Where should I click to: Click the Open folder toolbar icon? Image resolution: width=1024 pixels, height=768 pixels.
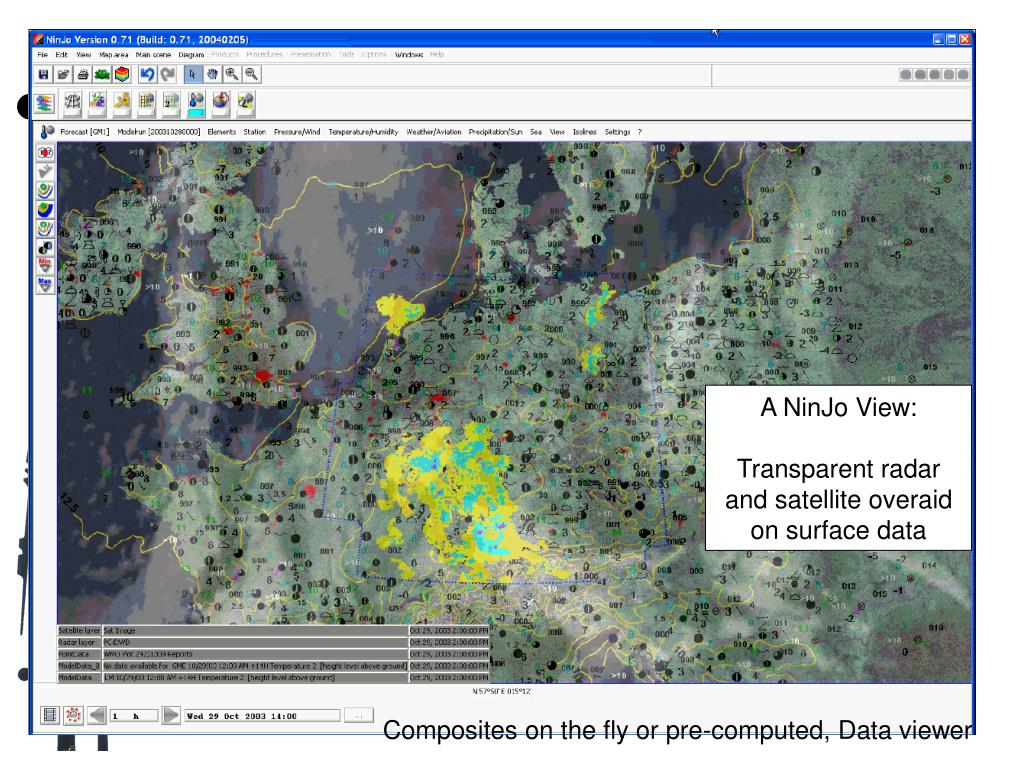coord(63,75)
